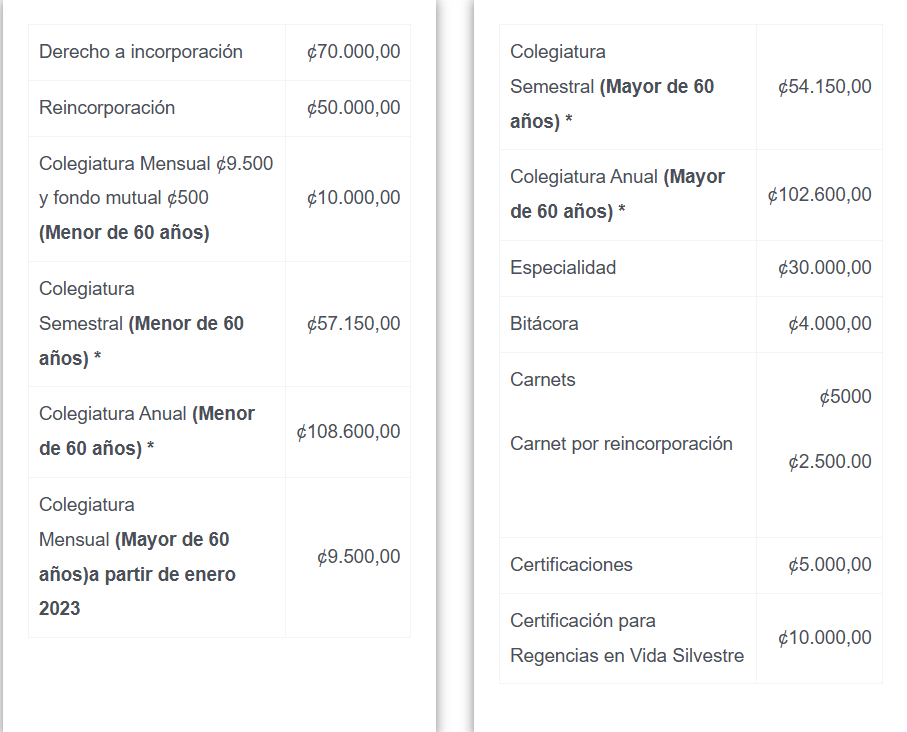The height and width of the screenshot is (732, 907).
Task: Select the ₡70.000,00 price cell
Action: [x=353, y=52]
